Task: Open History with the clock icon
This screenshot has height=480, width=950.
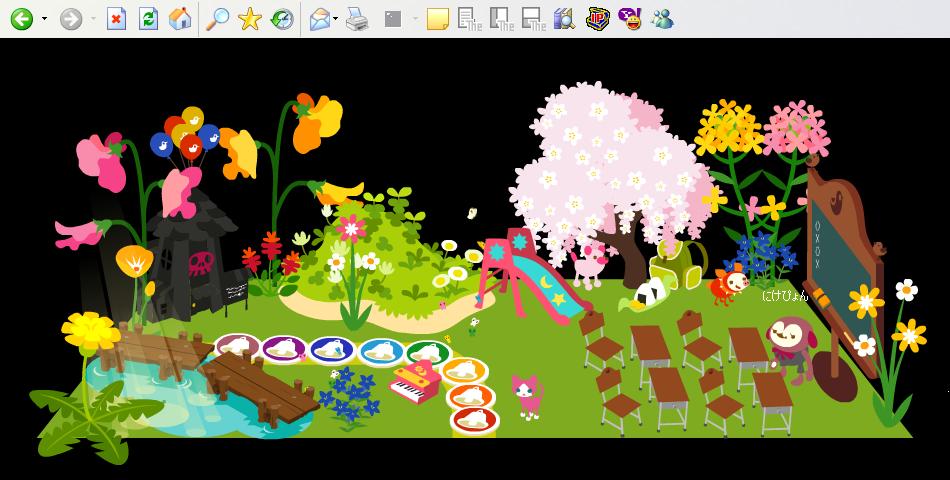Action: pyautogui.click(x=282, y=19)
